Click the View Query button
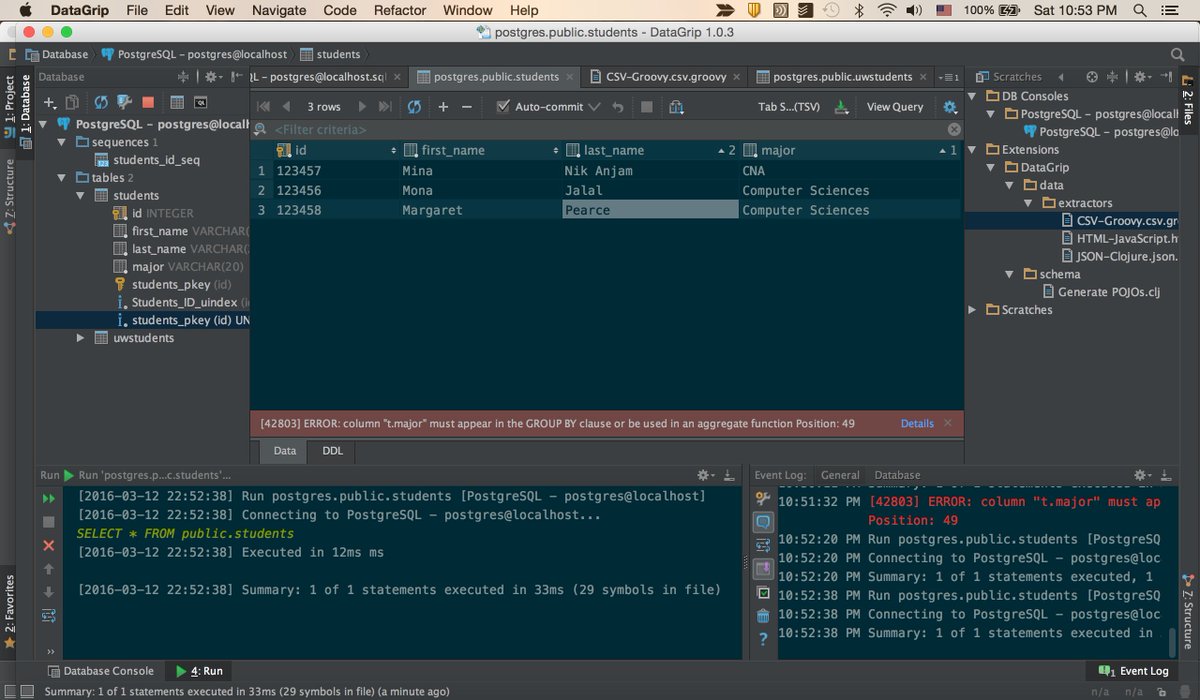Image resolution: width=1200 pixels, height=700 pixels. (895, 106)
